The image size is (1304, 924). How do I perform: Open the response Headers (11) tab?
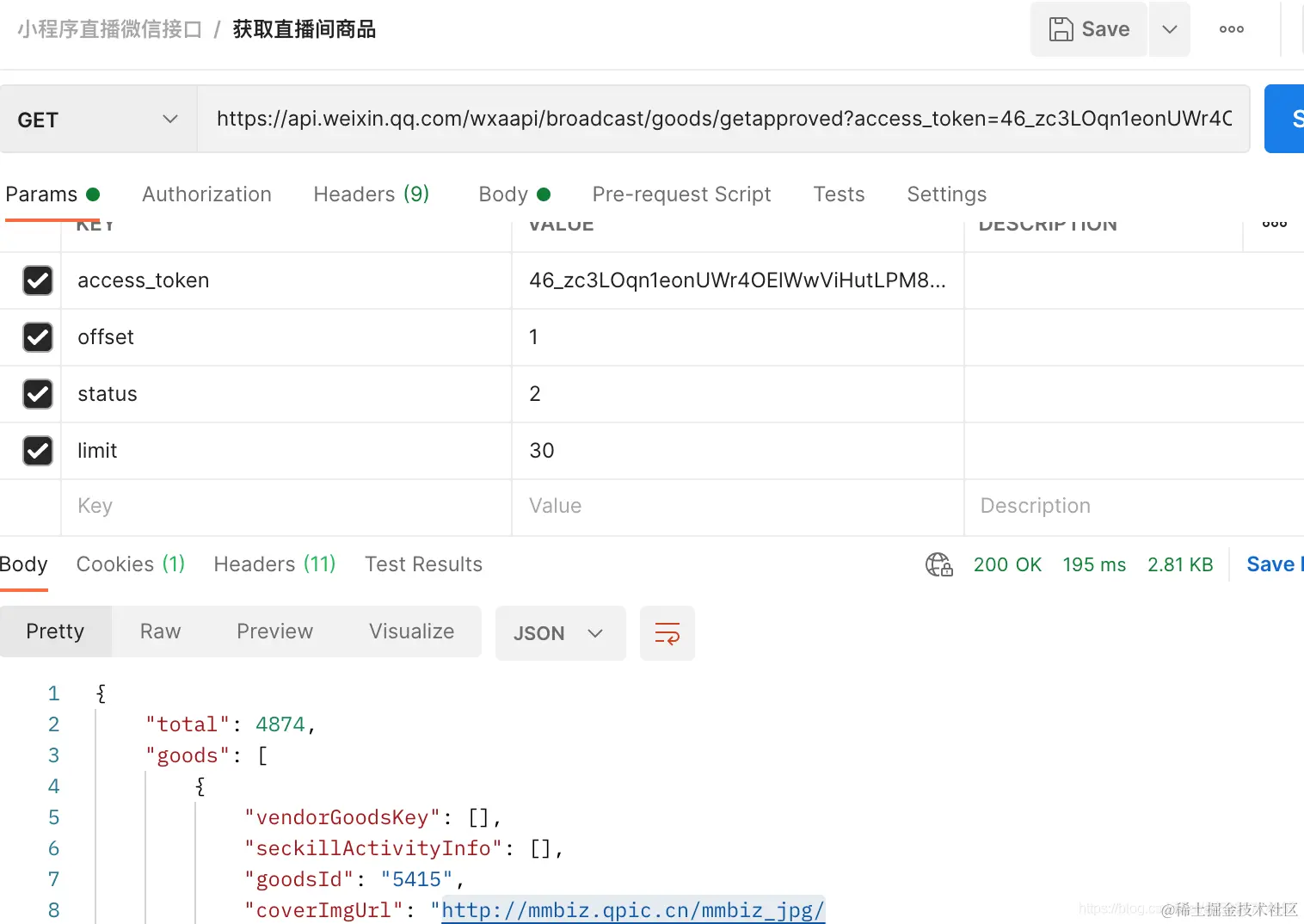pos(274,564)
